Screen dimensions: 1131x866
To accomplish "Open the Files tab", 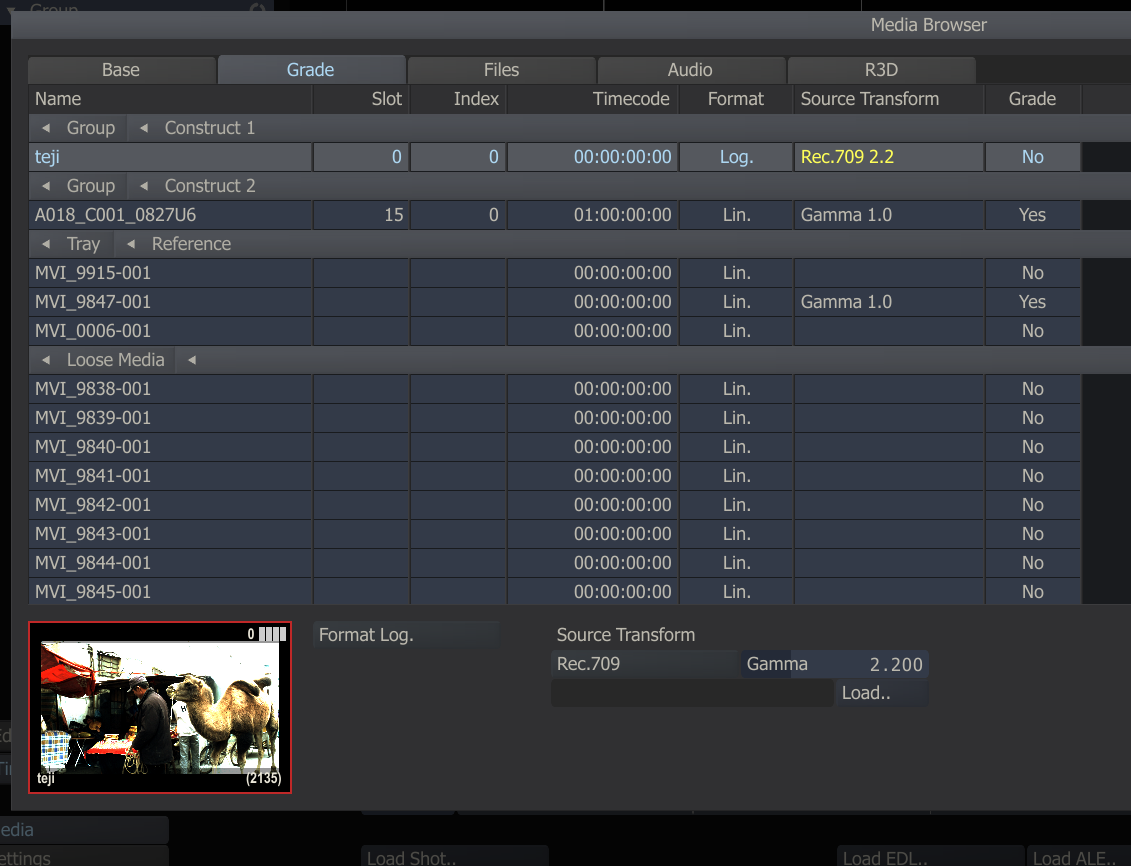I will coord(501,70).
